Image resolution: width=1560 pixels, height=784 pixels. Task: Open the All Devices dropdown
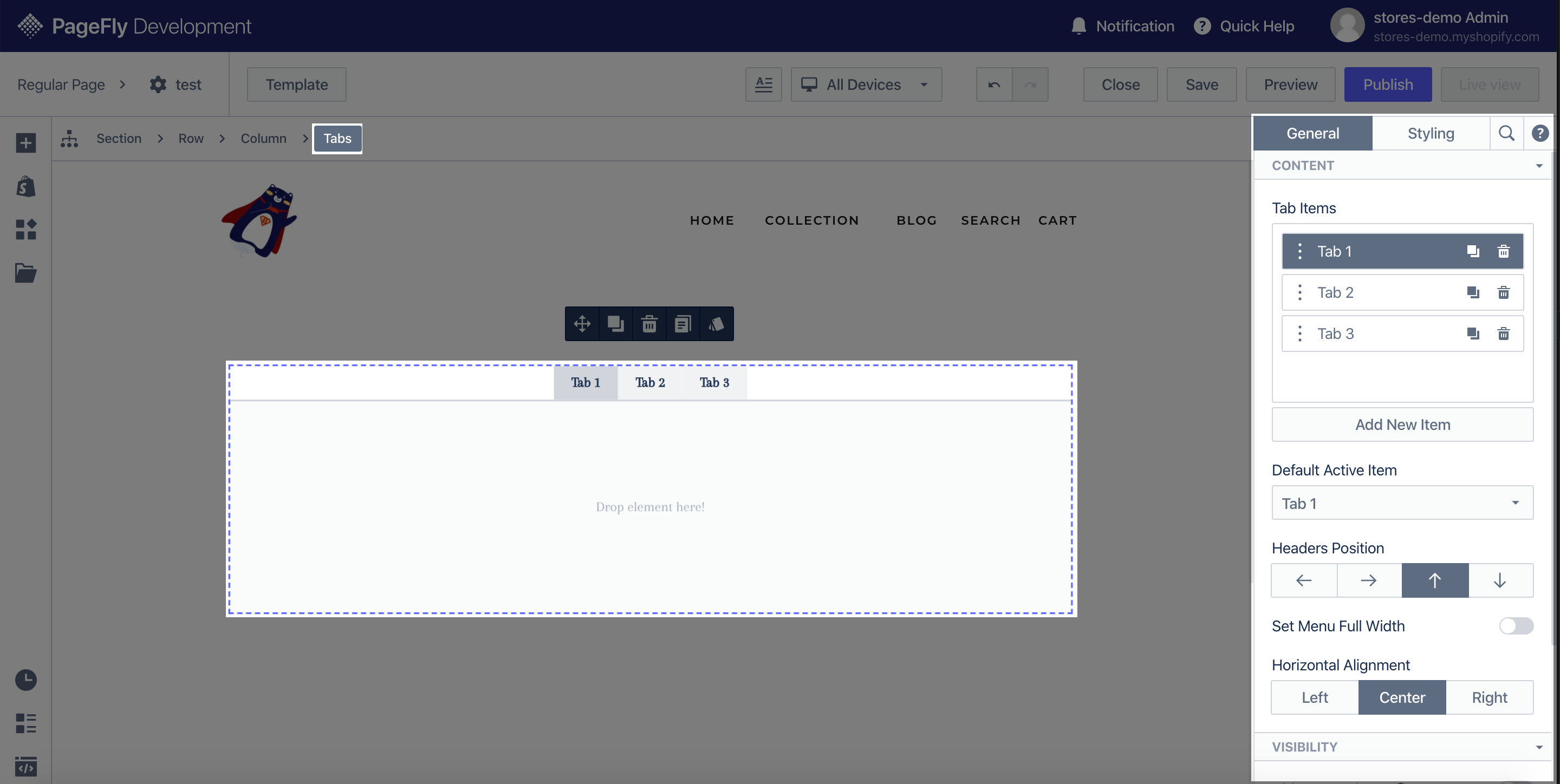click(x=866, y=85)
